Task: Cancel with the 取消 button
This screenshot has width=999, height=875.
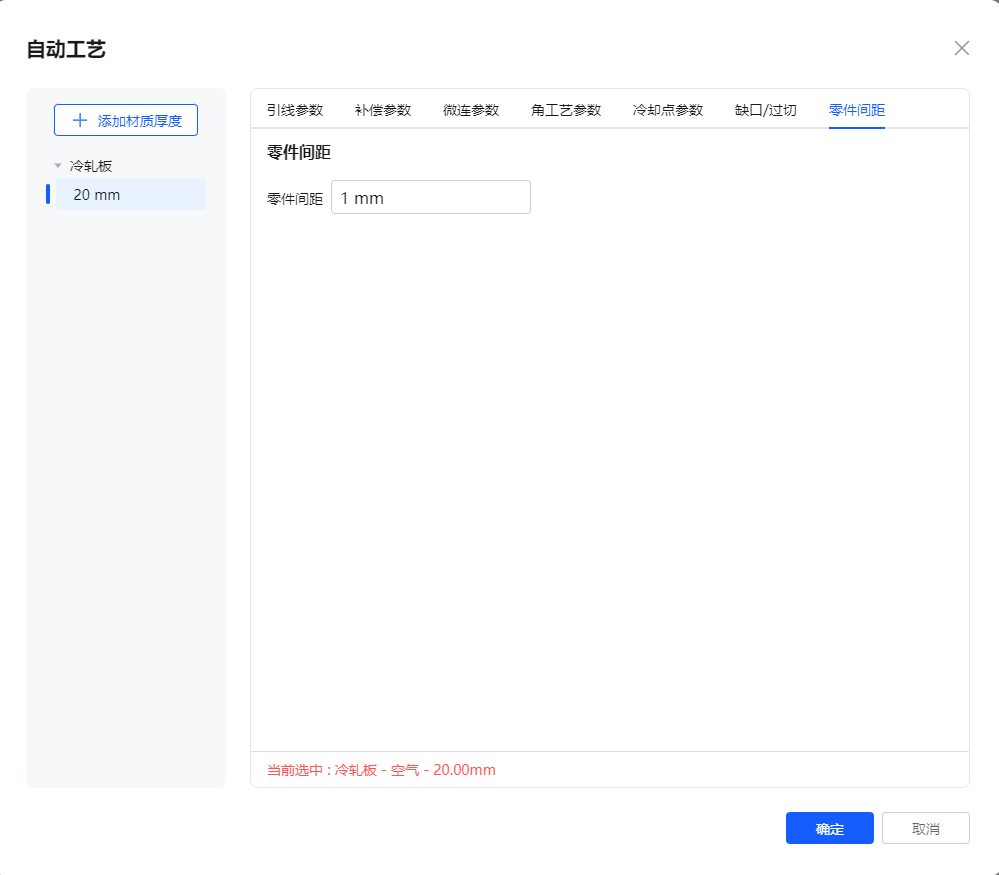Action: pos(926,828)
